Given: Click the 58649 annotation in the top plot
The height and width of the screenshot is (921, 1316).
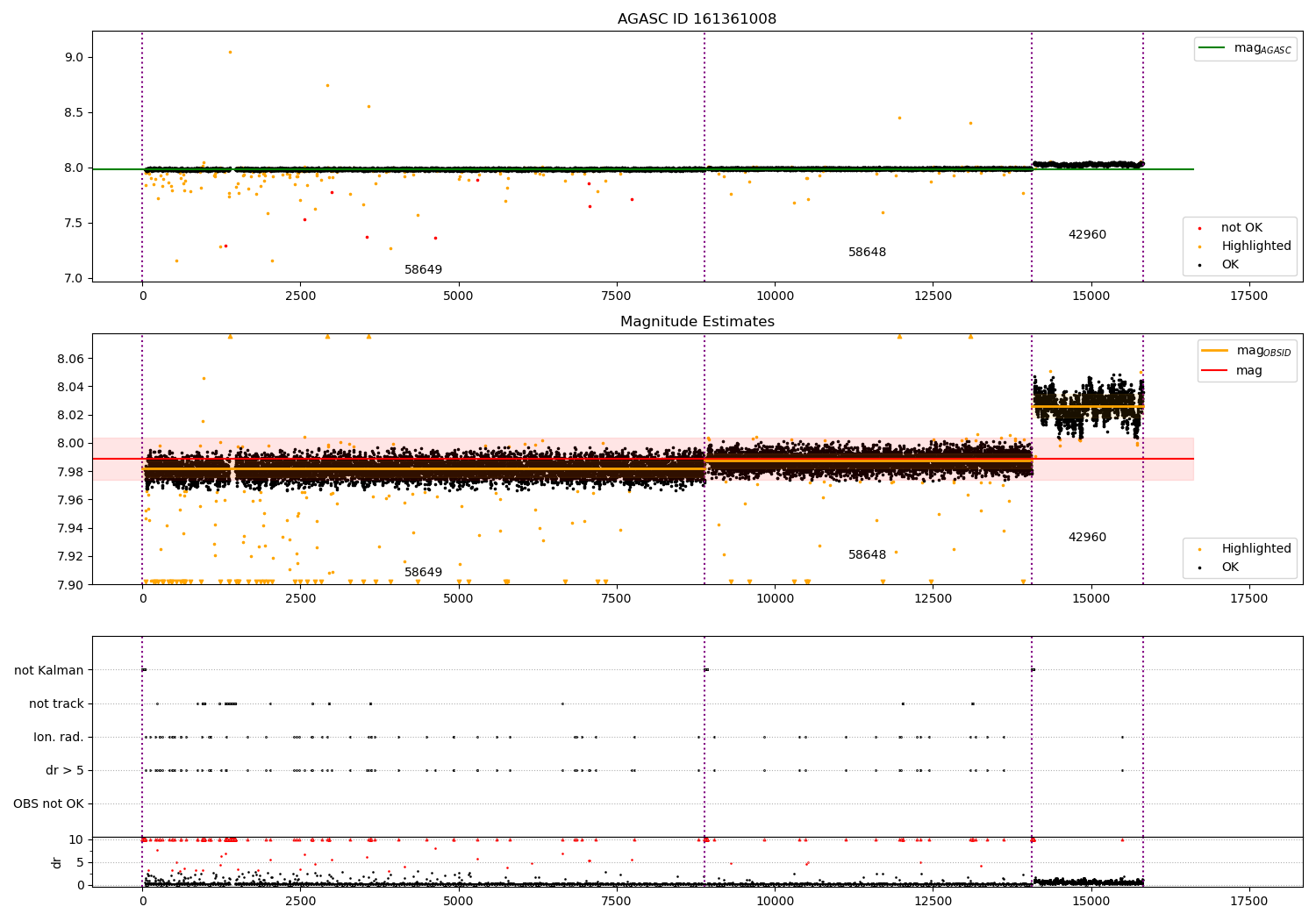Looking at the screenshot, I should click(423, 270).
